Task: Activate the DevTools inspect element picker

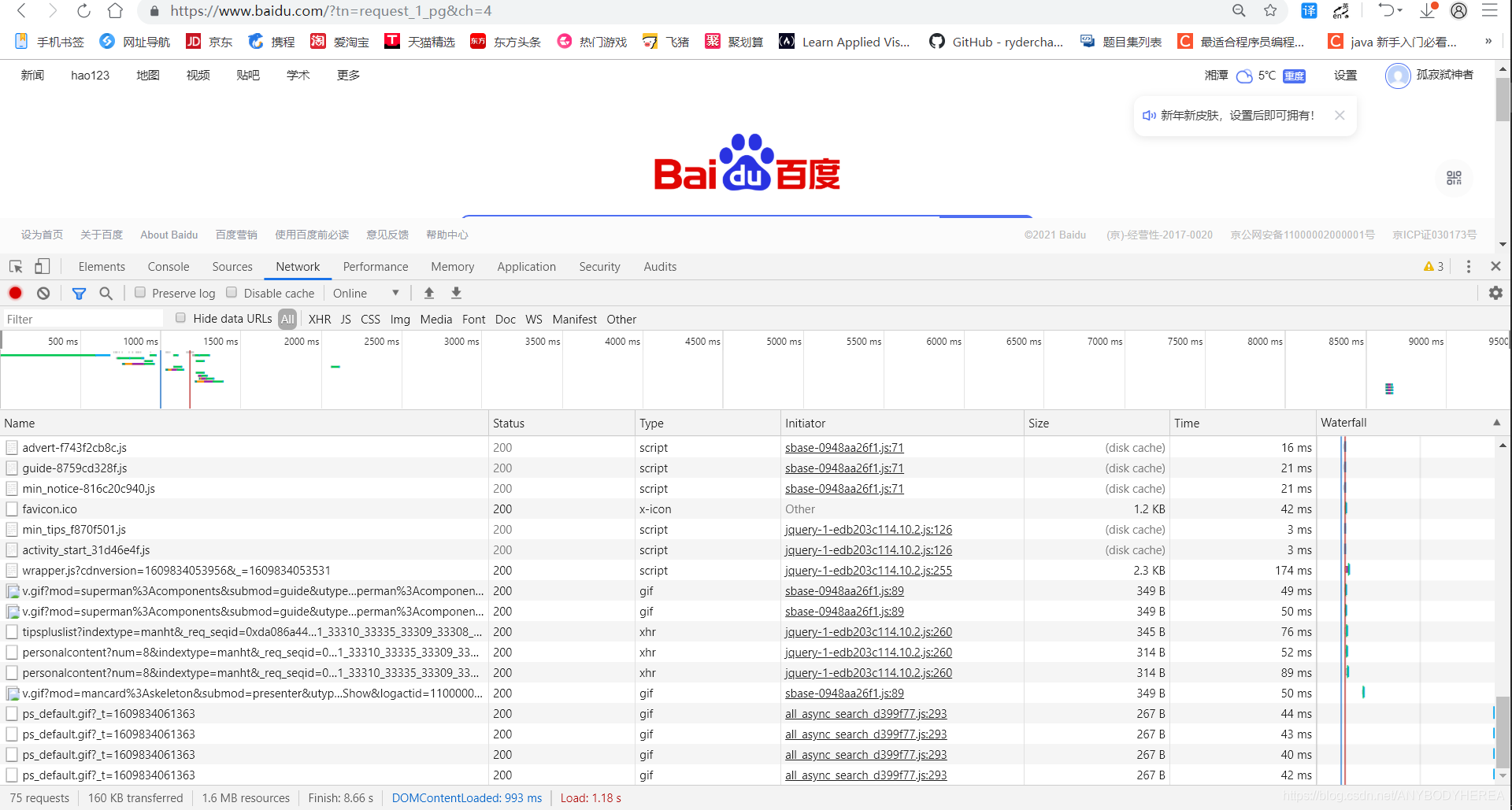Action: (16, 267)
